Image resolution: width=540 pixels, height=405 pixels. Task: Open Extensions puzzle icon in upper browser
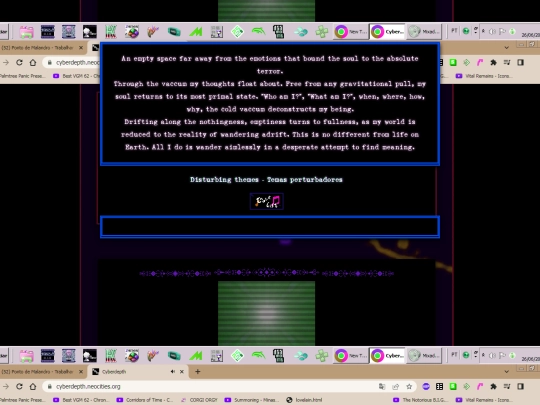494,62
